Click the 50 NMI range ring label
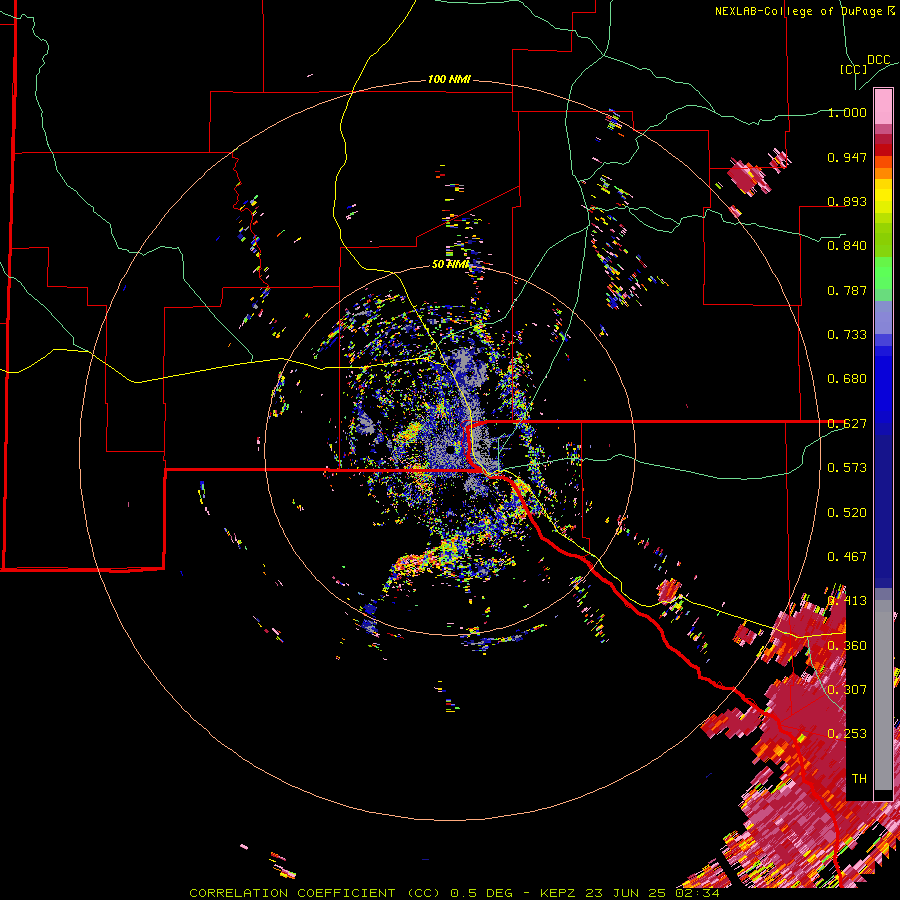The height and width of the screenshot is (900, 900). pos(451,264)
